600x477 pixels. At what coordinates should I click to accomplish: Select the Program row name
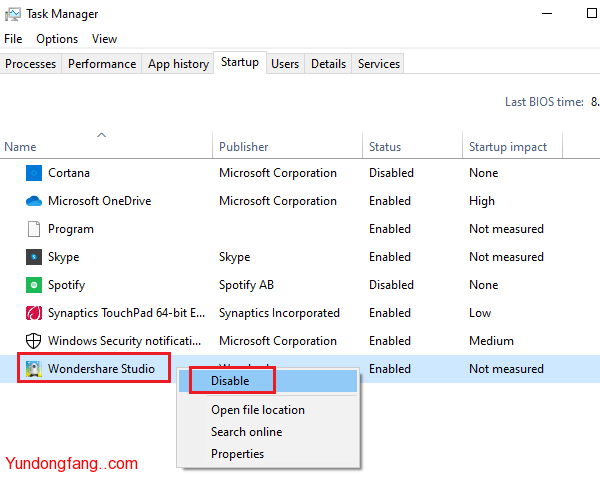pos(71,229)
